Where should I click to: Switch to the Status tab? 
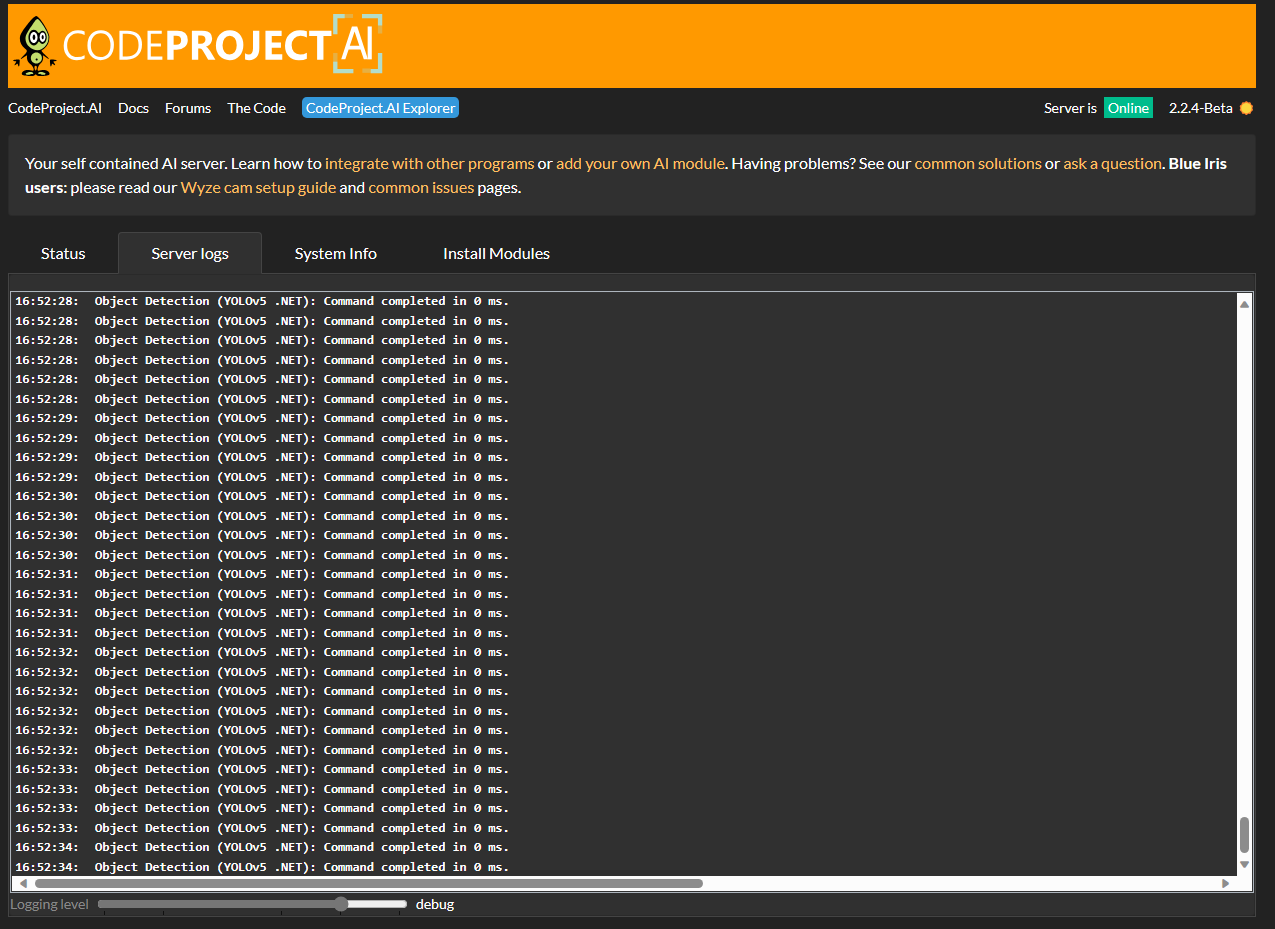(63, 253)
